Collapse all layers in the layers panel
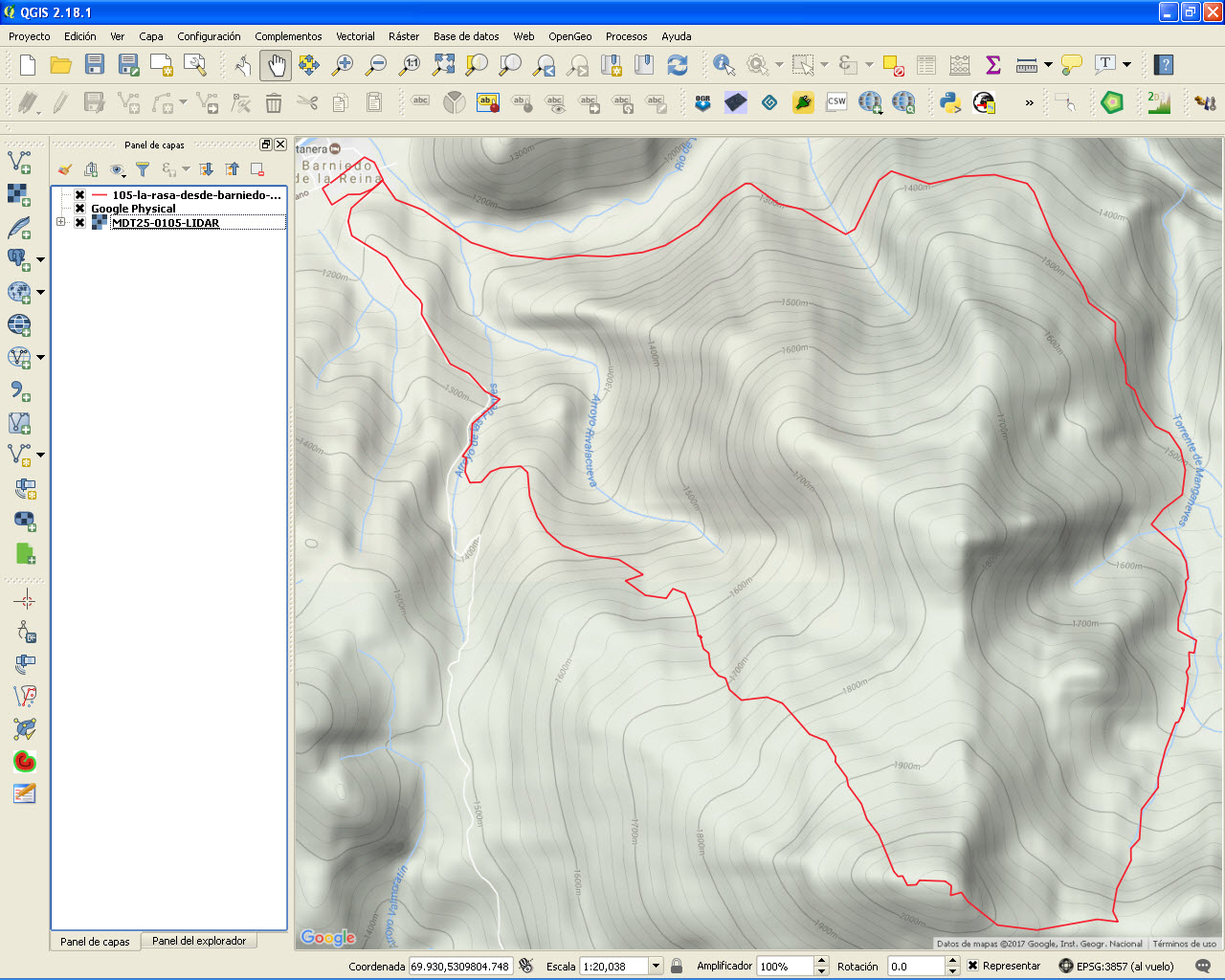This screenshot has width=1225, height=980. pos(232,169)
